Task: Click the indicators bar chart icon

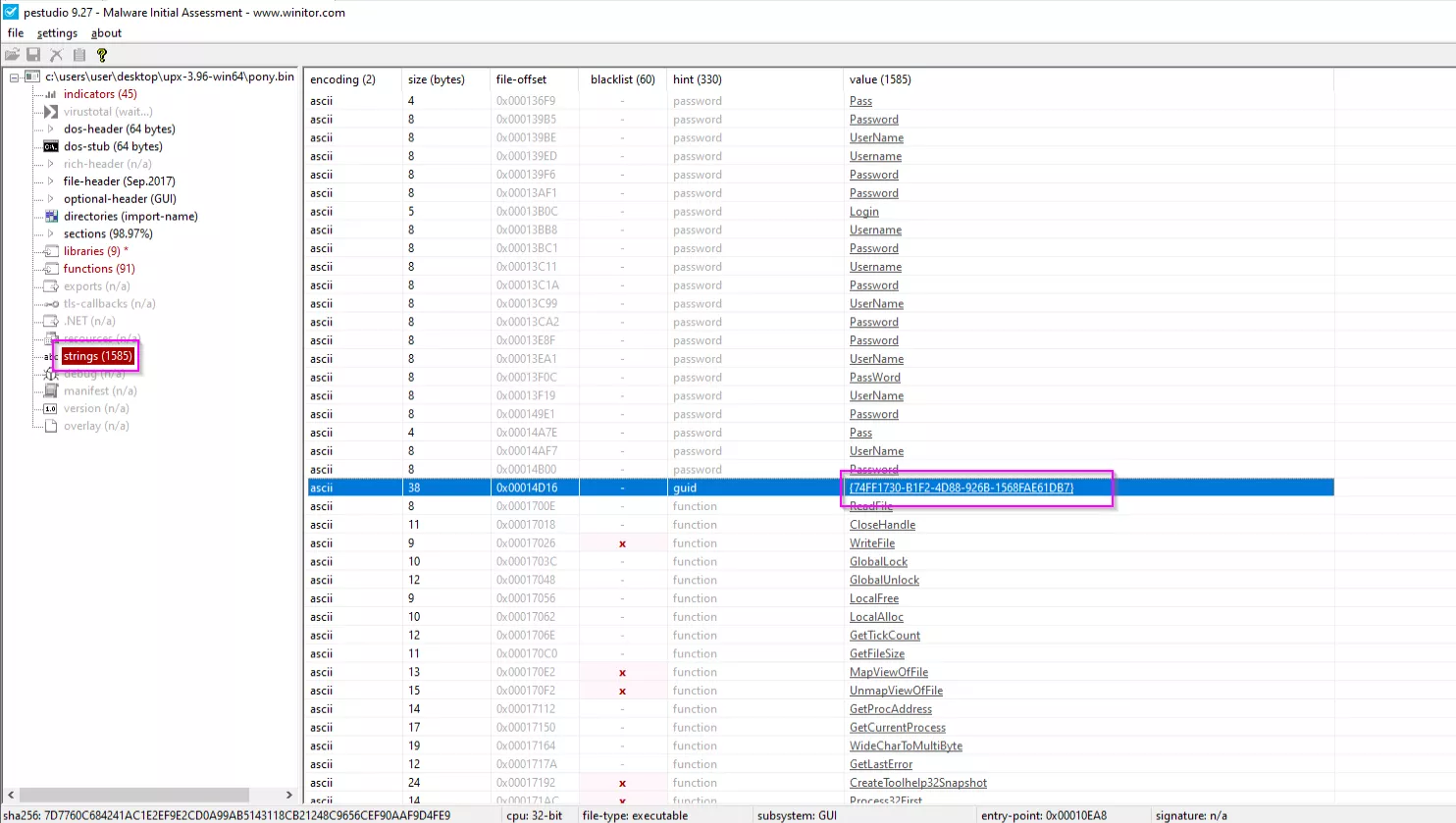Action: point(51,94)
